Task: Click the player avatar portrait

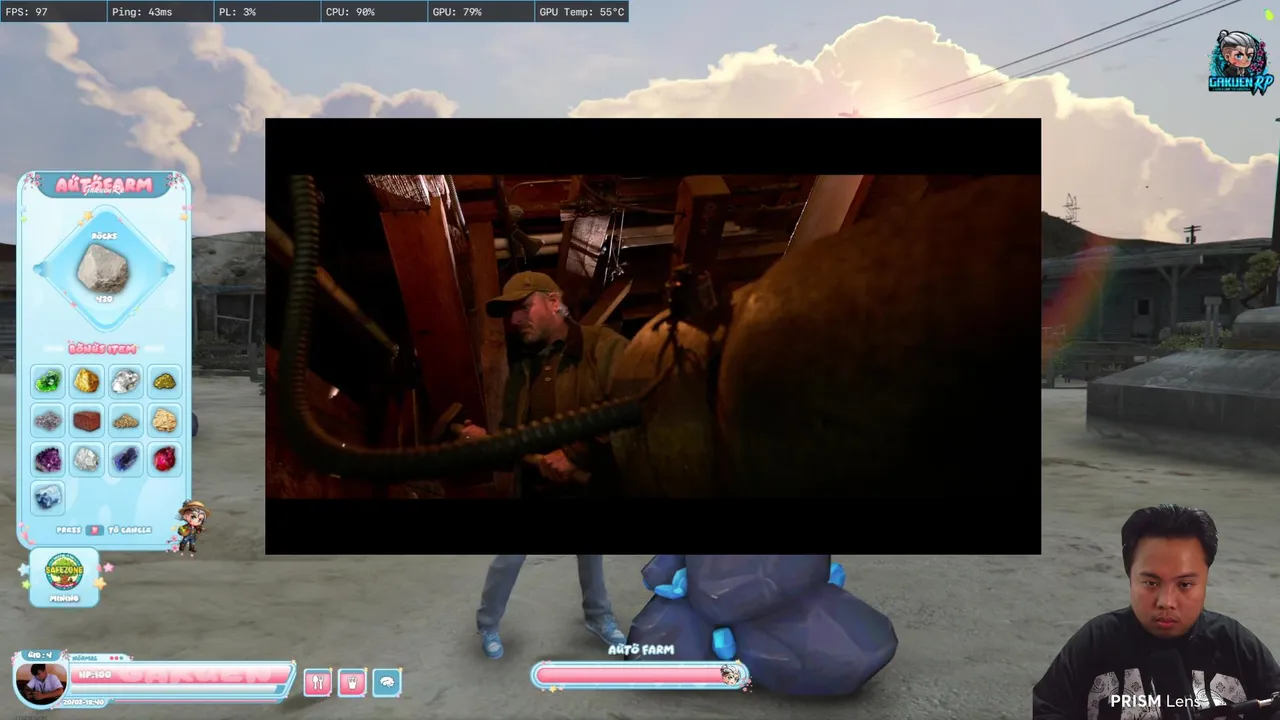Action: 40,682
